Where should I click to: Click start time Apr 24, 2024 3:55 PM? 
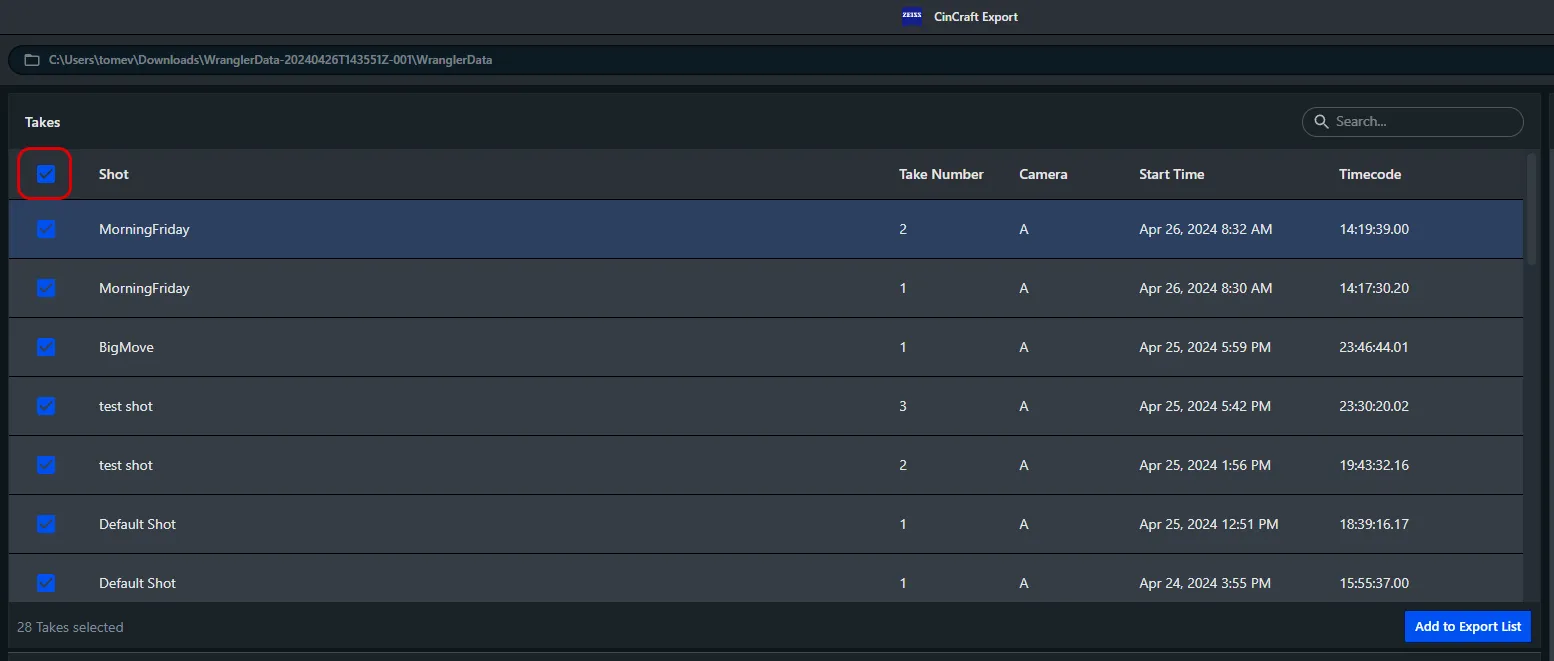1205,583
